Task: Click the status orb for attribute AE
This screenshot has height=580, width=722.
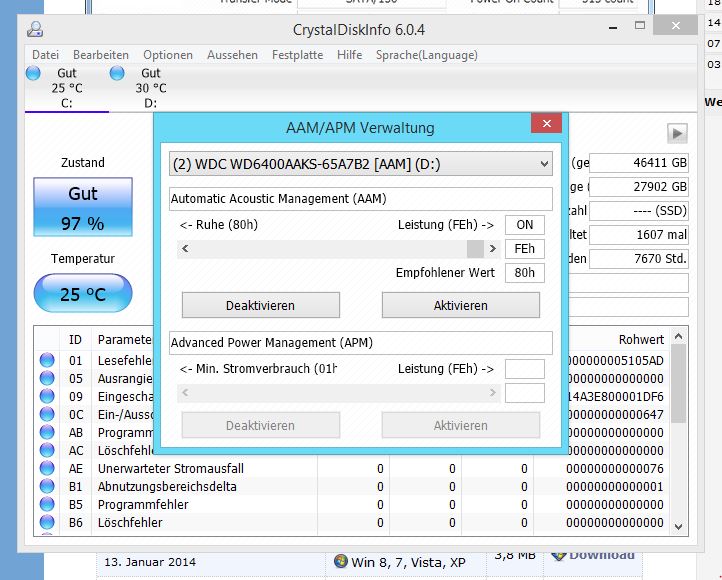Action: 47,468
